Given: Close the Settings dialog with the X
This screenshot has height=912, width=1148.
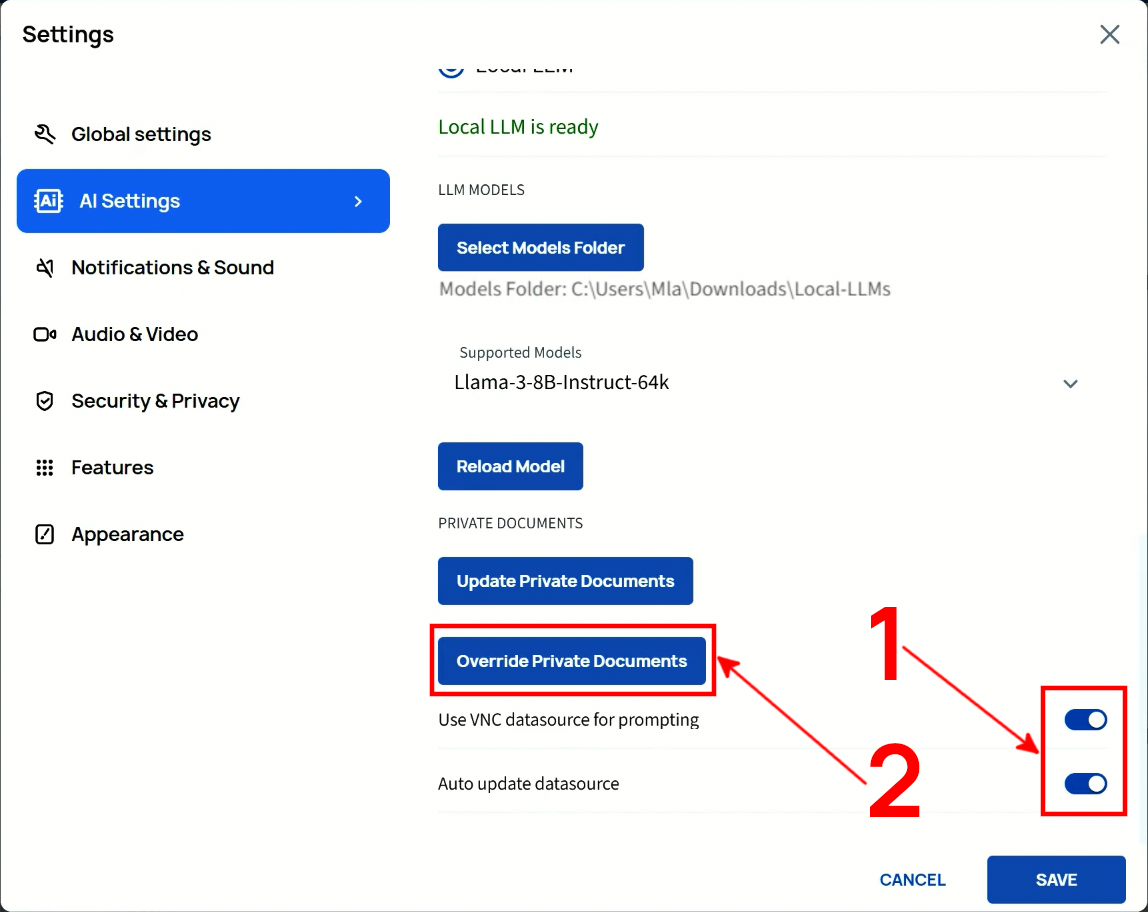Looking at the screenshot, I should (1109, 35).
